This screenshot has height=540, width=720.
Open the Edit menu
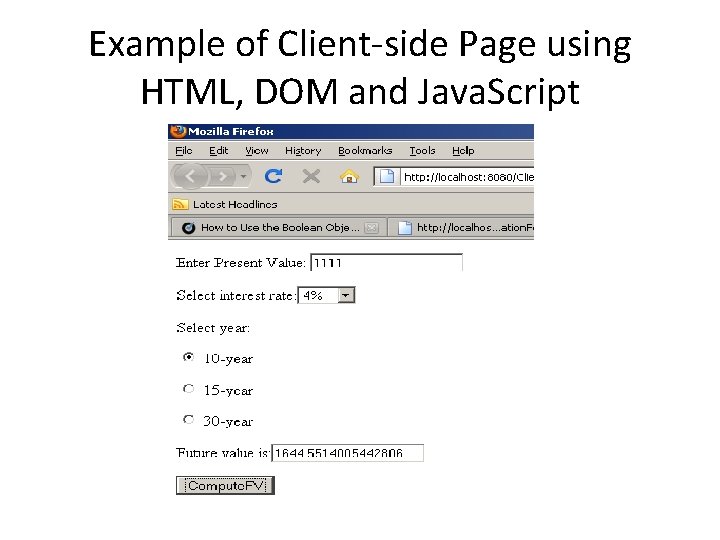pos(219,151)
